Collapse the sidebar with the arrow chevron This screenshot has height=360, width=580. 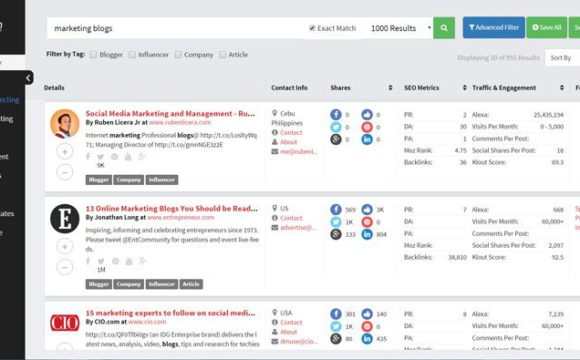click(29, 78)
